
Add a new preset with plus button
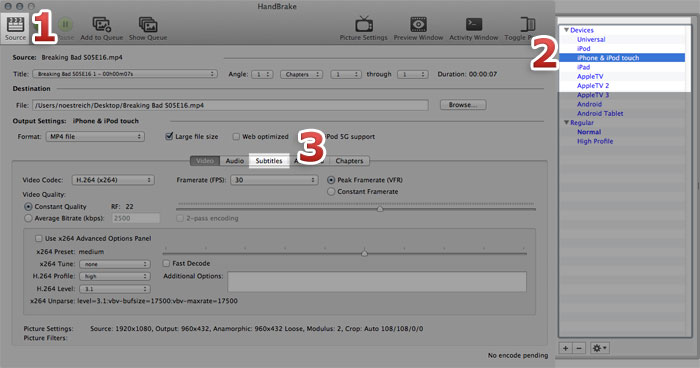point(566,348)
